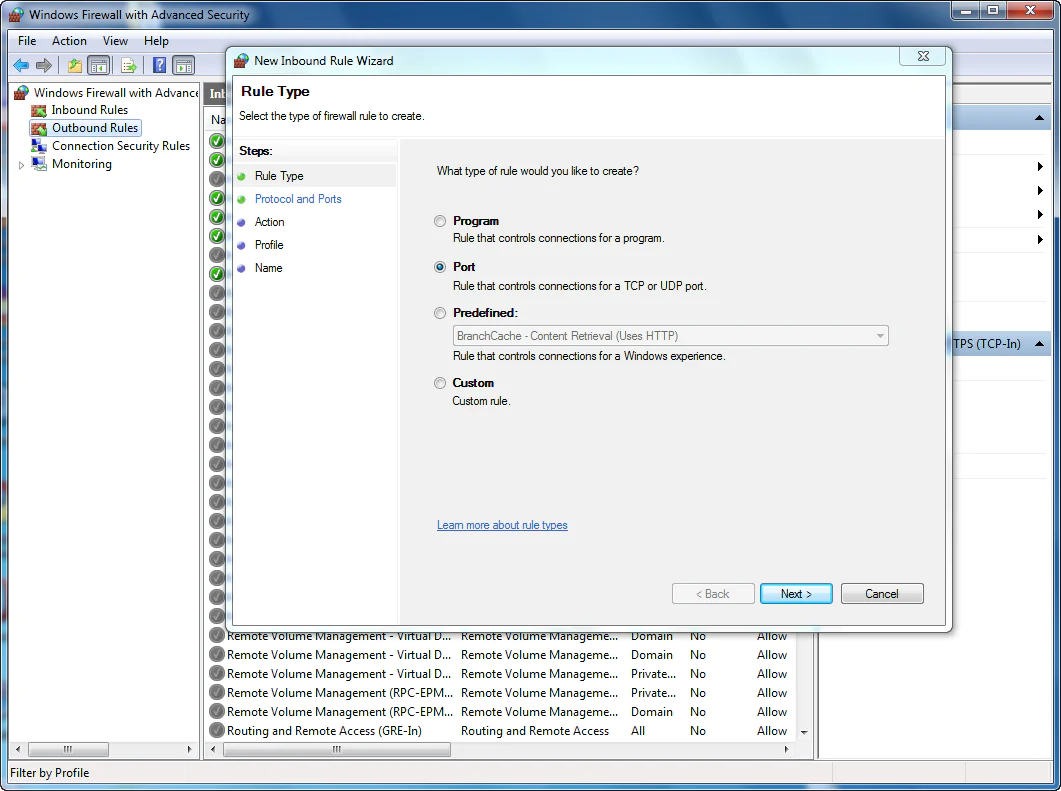This screenshot has height=791, width=1061.
Task: Click the rules list horizontal scrollbar thumb
Action: coord(336,749)
